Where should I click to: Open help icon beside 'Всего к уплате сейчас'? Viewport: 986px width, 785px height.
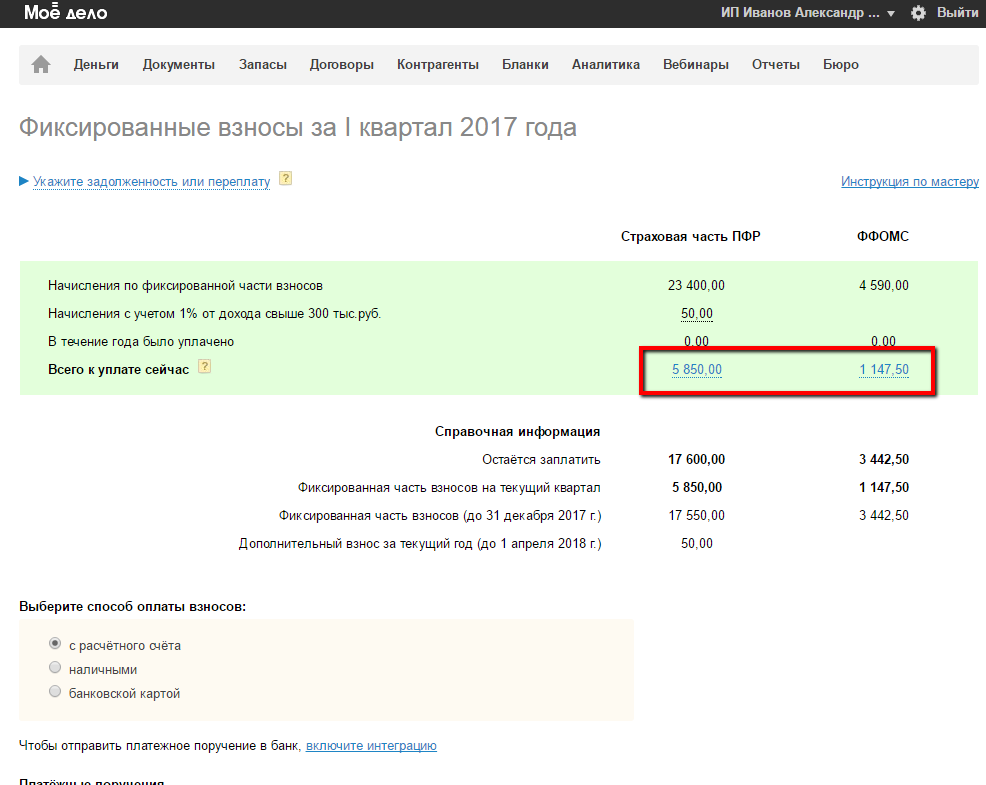tap(204, 367)
